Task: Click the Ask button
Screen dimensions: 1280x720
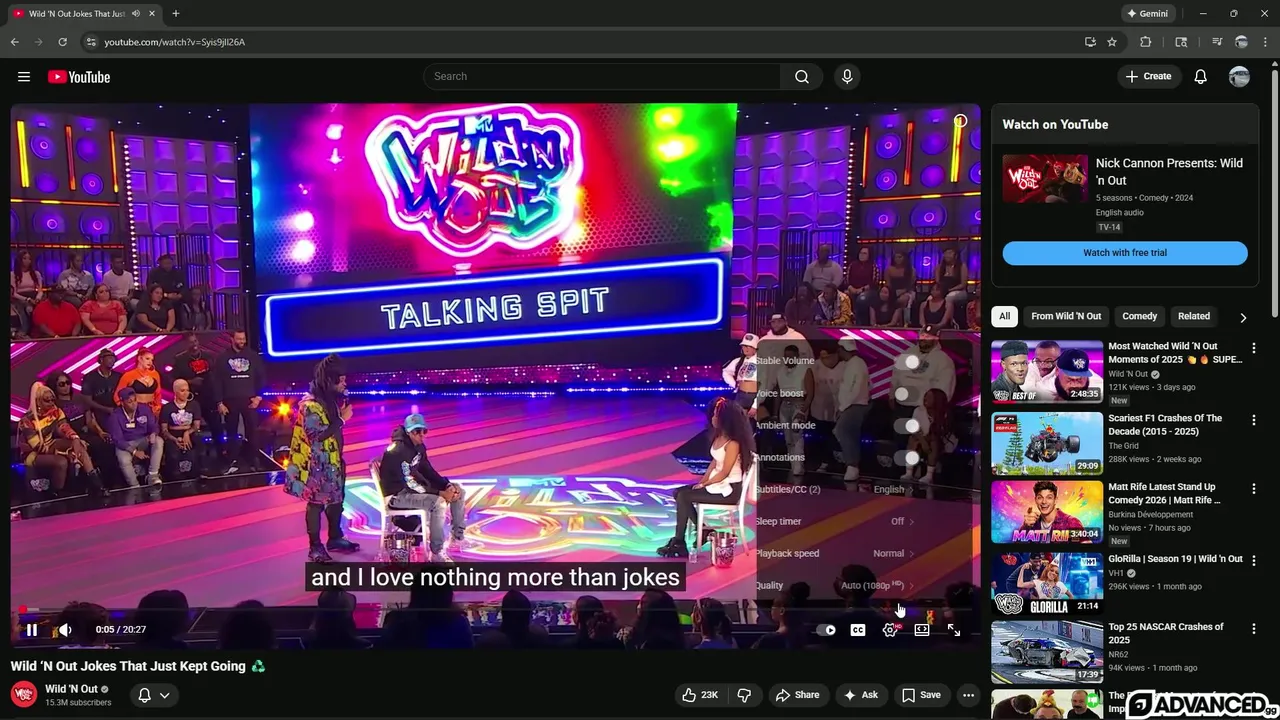Action: [x=860, y=695]
